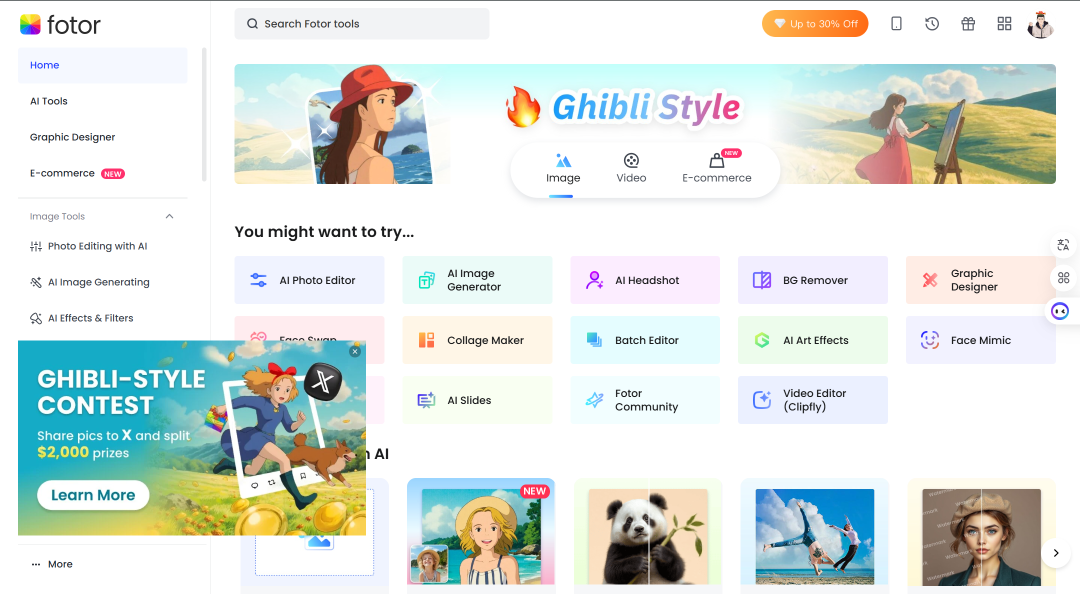The image size is (1080, 594).
Task: Open the mobile app download icon
Action: click(896, 23)
